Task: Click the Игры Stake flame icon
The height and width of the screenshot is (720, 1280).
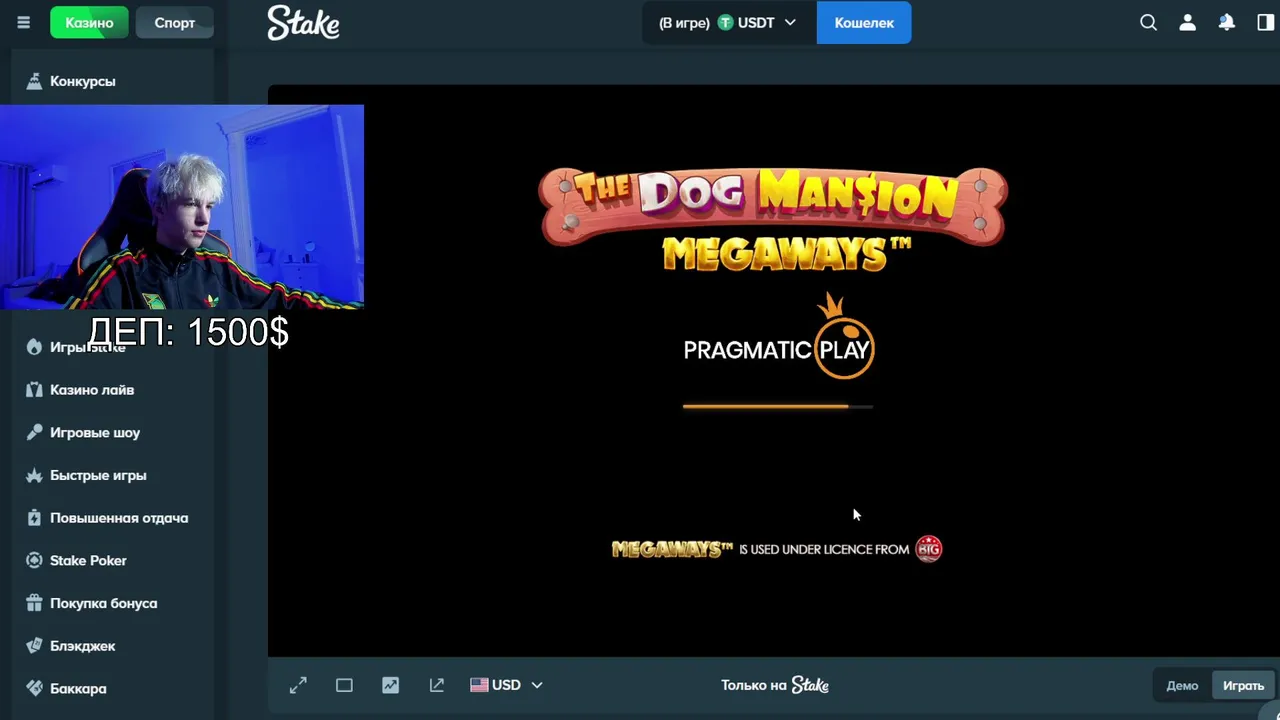Action: click(x=34, y=347)
